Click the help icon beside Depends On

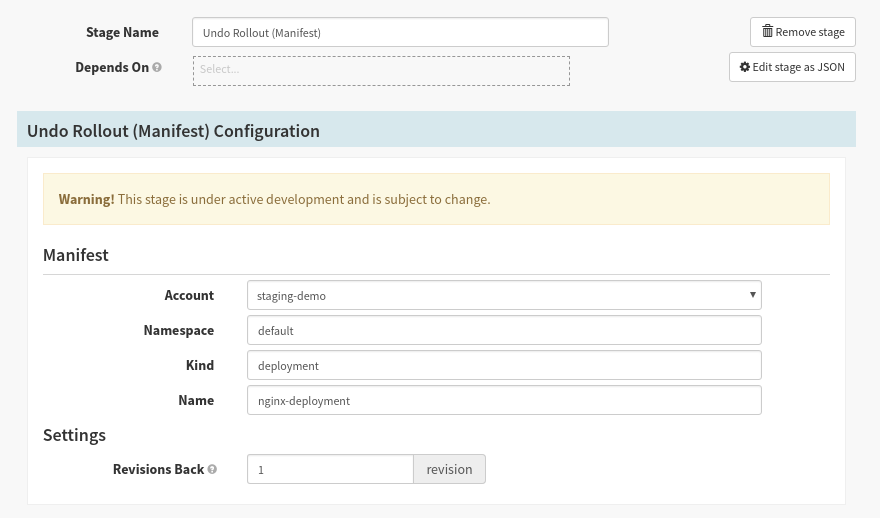click(158, 68)
